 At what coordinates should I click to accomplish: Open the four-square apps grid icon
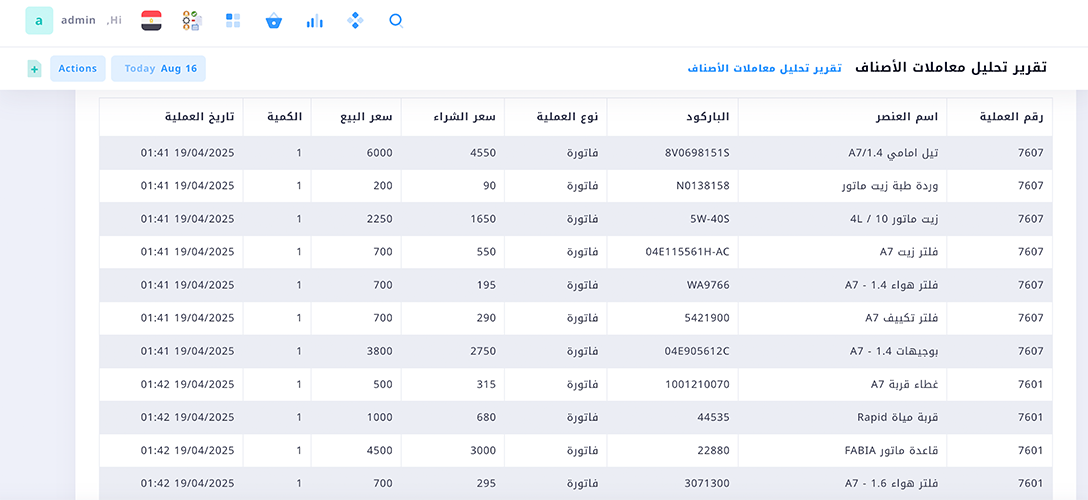pyautogui.click(x=233, y=20)
